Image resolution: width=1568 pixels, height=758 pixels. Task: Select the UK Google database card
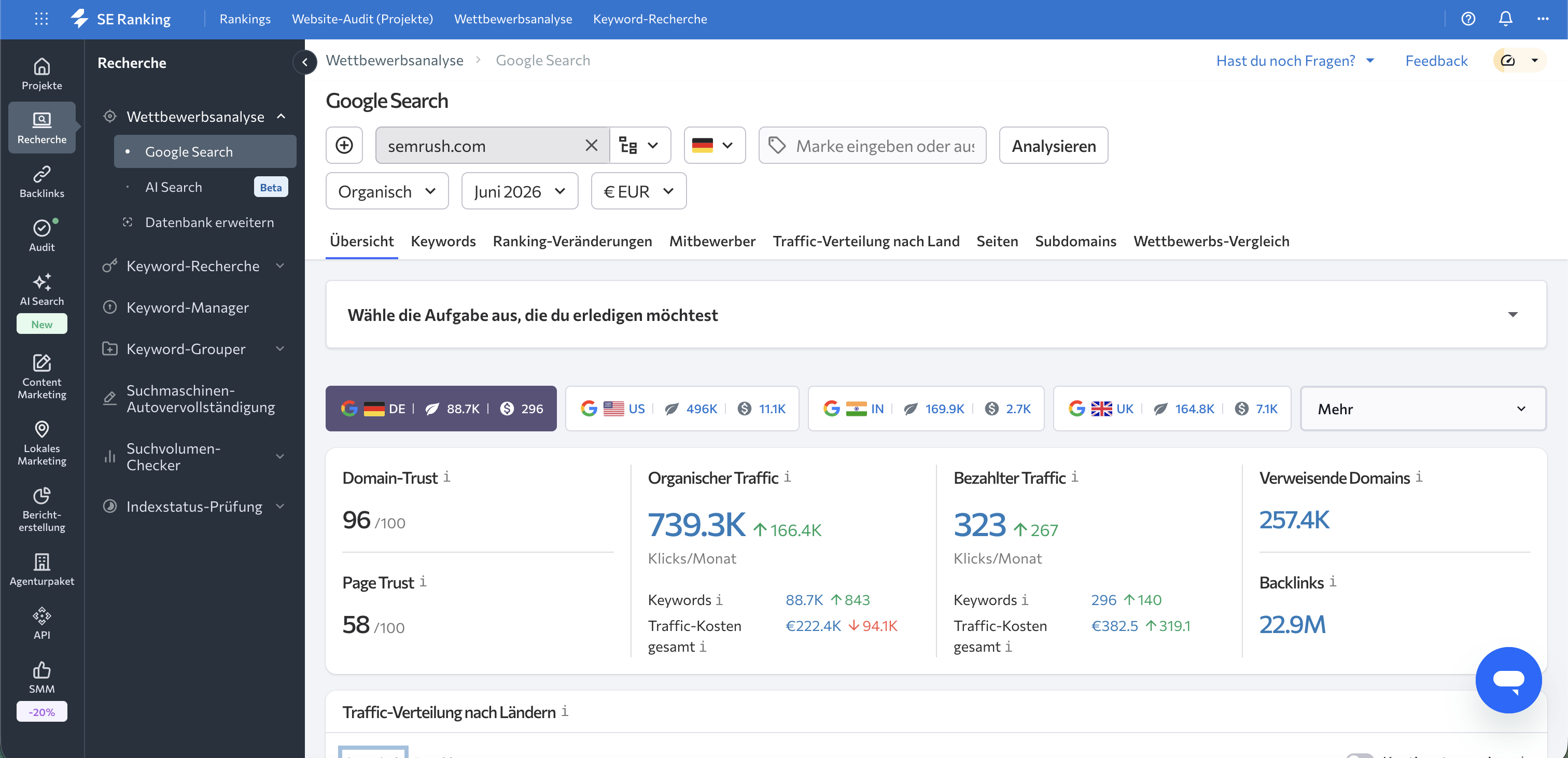click(1172, 409)
